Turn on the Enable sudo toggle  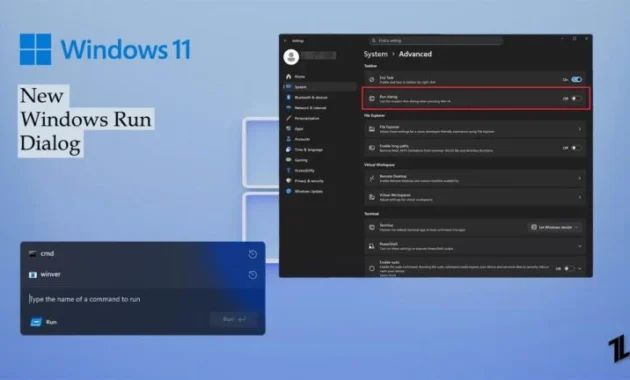569,268
